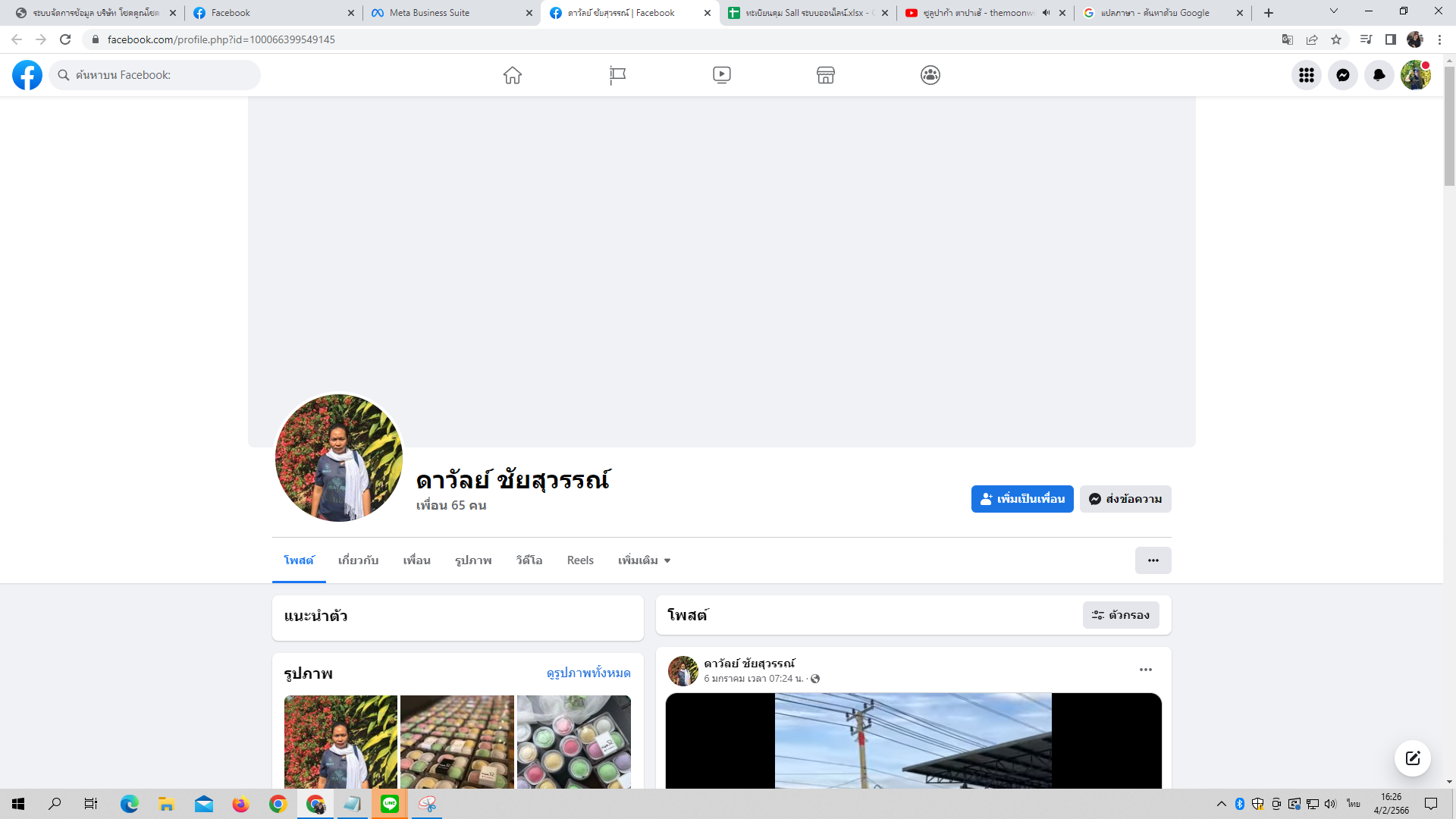
Task: Open Facebook Home feed icon
Action: 513,75
